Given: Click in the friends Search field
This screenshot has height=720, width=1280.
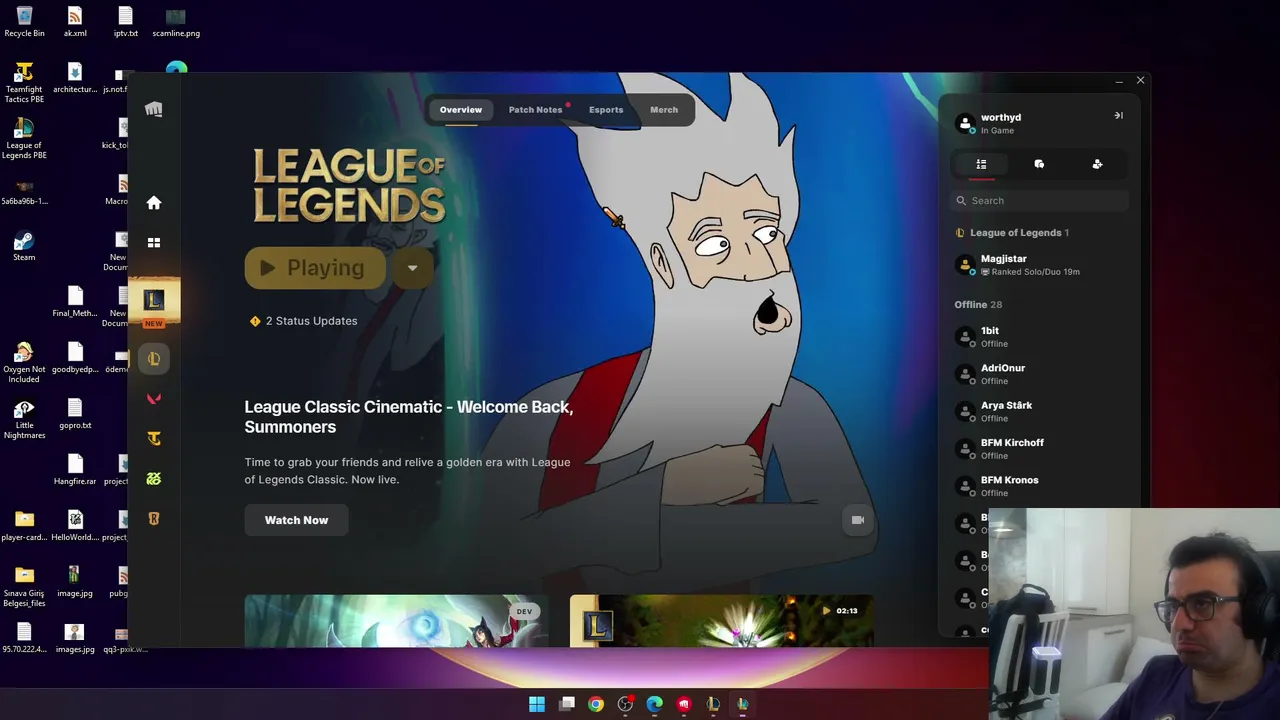Looking at the screenshot, I should click(x=1039, y=201).
